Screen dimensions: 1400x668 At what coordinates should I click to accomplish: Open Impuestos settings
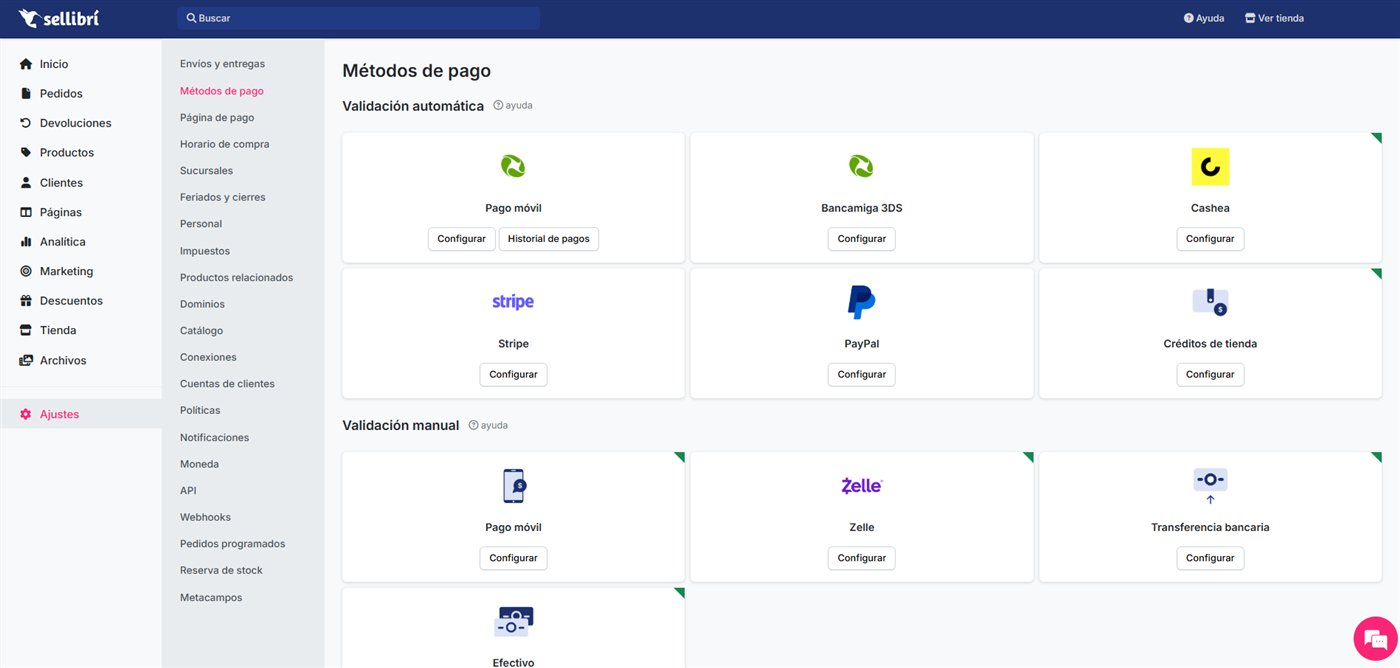pyautogui.click(x=205, y=251)
